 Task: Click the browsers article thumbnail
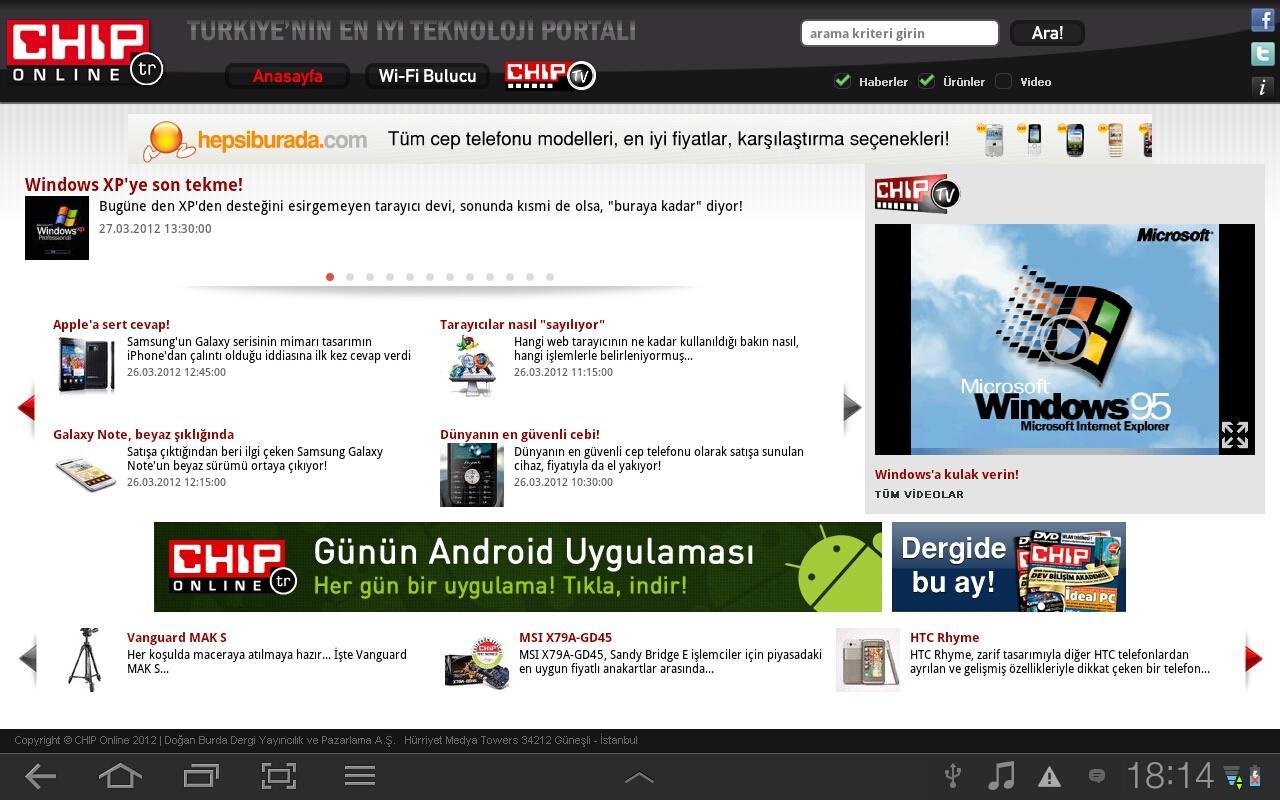click(472, 365)
